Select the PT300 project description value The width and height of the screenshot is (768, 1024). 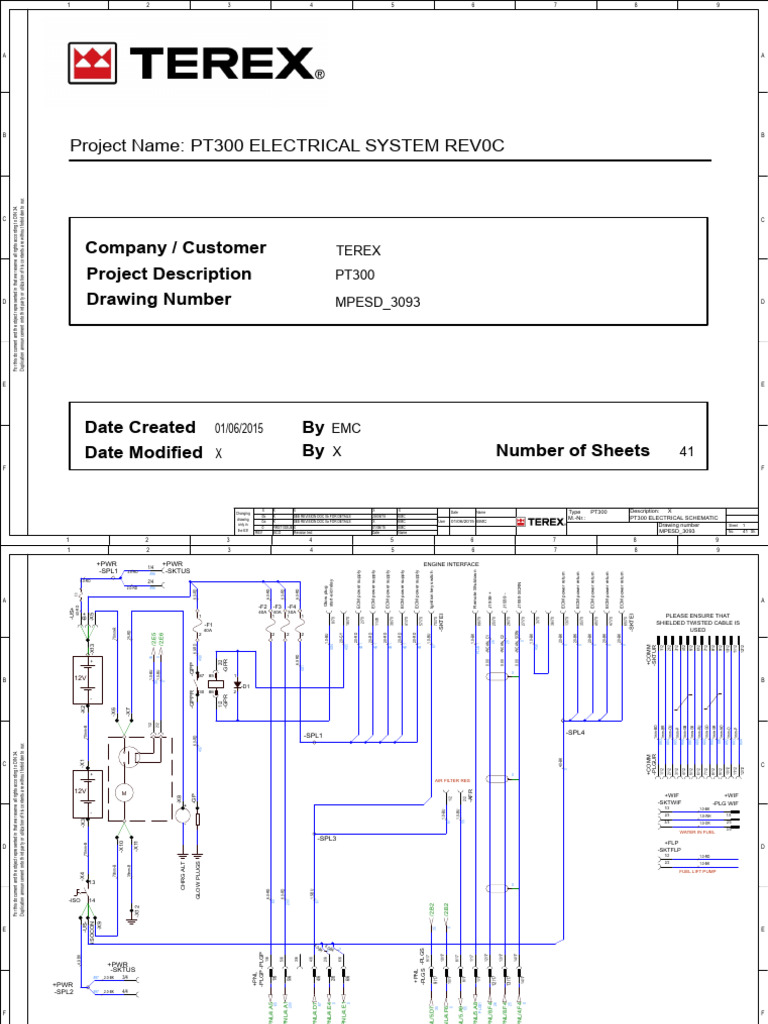coord(355,275)
